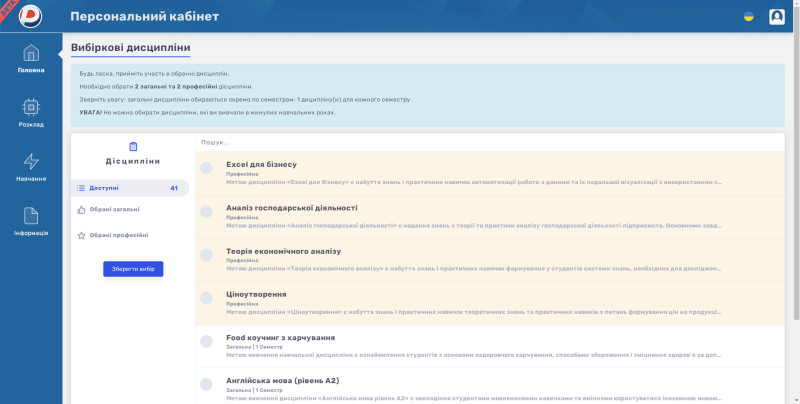The height and width of the screenshot is (404, 800).
Task: Select the Ціноутворення radio circle
Action: coord(206,298)
